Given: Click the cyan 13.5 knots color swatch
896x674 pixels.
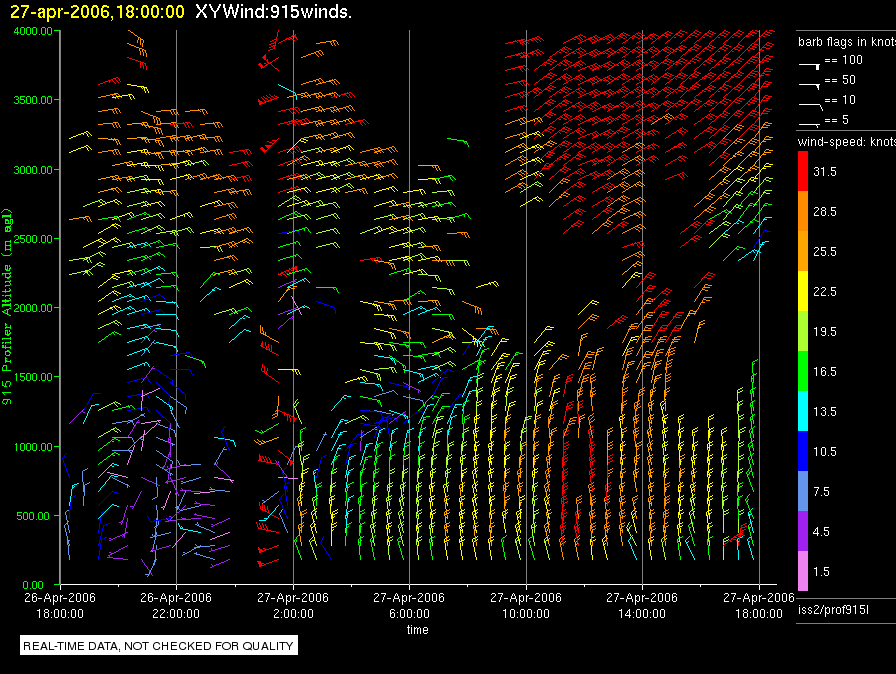Looking at the screenshot, I should [x=803, y=411].
